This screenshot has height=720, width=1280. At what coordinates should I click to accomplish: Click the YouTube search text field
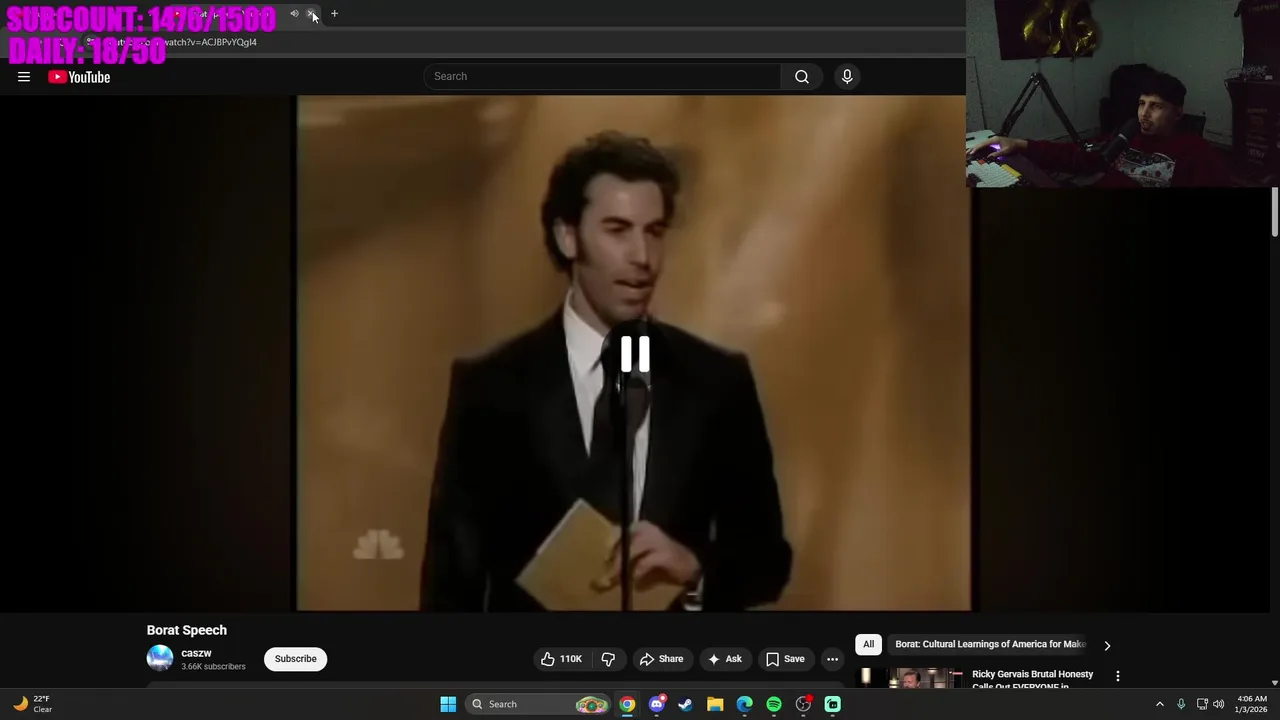coord(602,76)
